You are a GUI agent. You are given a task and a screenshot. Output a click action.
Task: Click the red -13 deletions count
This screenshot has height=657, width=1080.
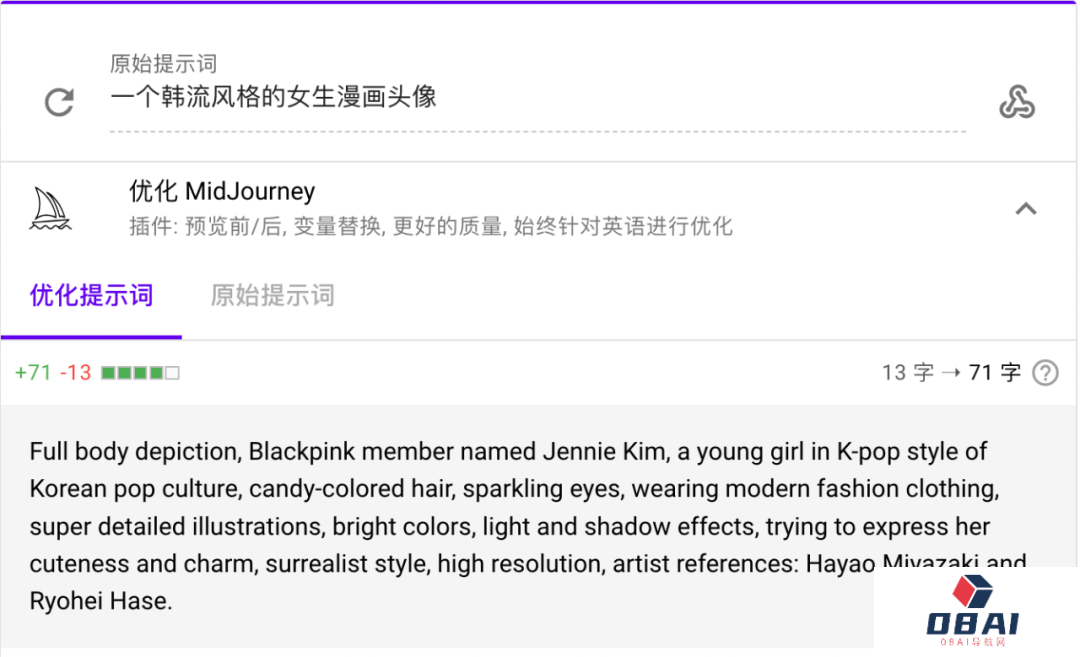pos(75,373)
